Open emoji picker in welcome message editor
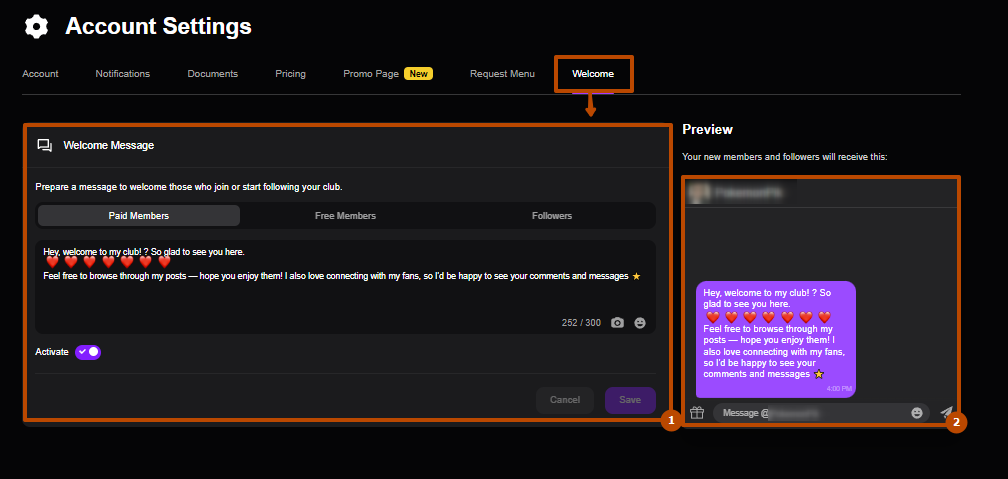This screenshot has width=1008, height=479. [x=640, y=323]
